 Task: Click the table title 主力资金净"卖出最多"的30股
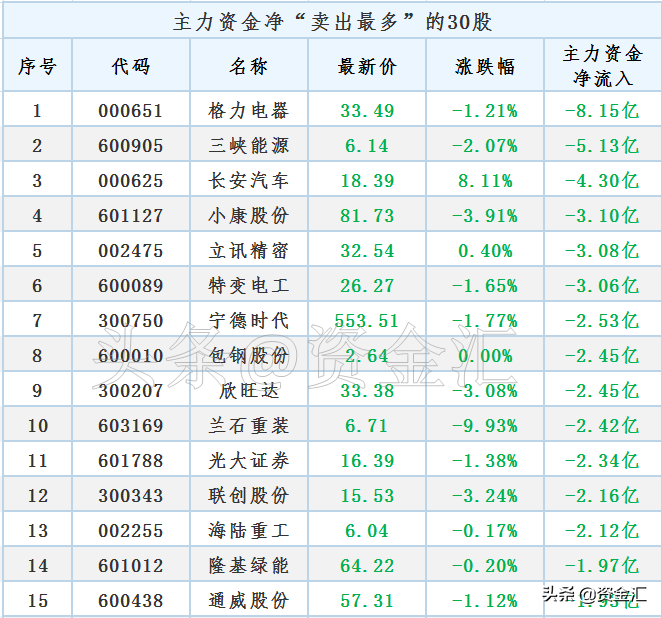point(332,22)
